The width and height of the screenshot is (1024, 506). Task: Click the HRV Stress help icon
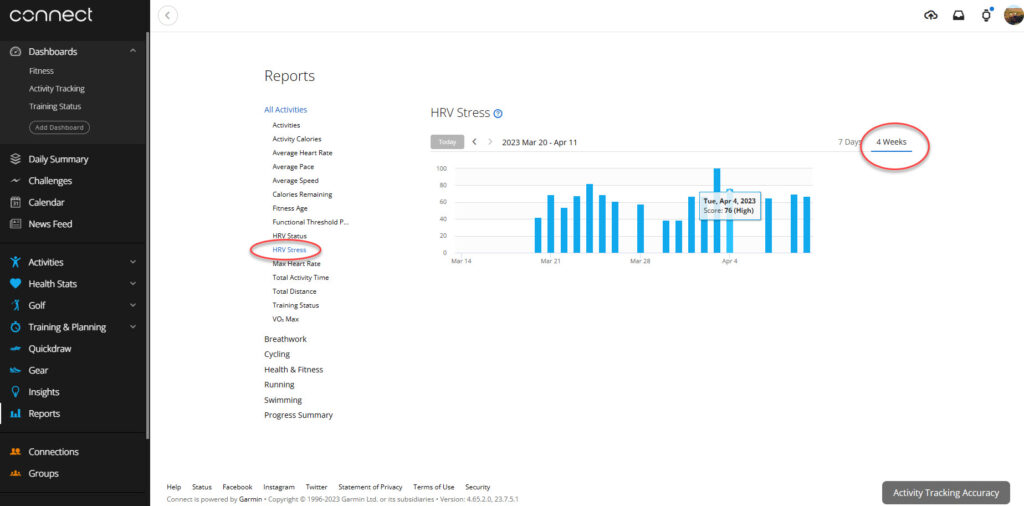point(498,114)
